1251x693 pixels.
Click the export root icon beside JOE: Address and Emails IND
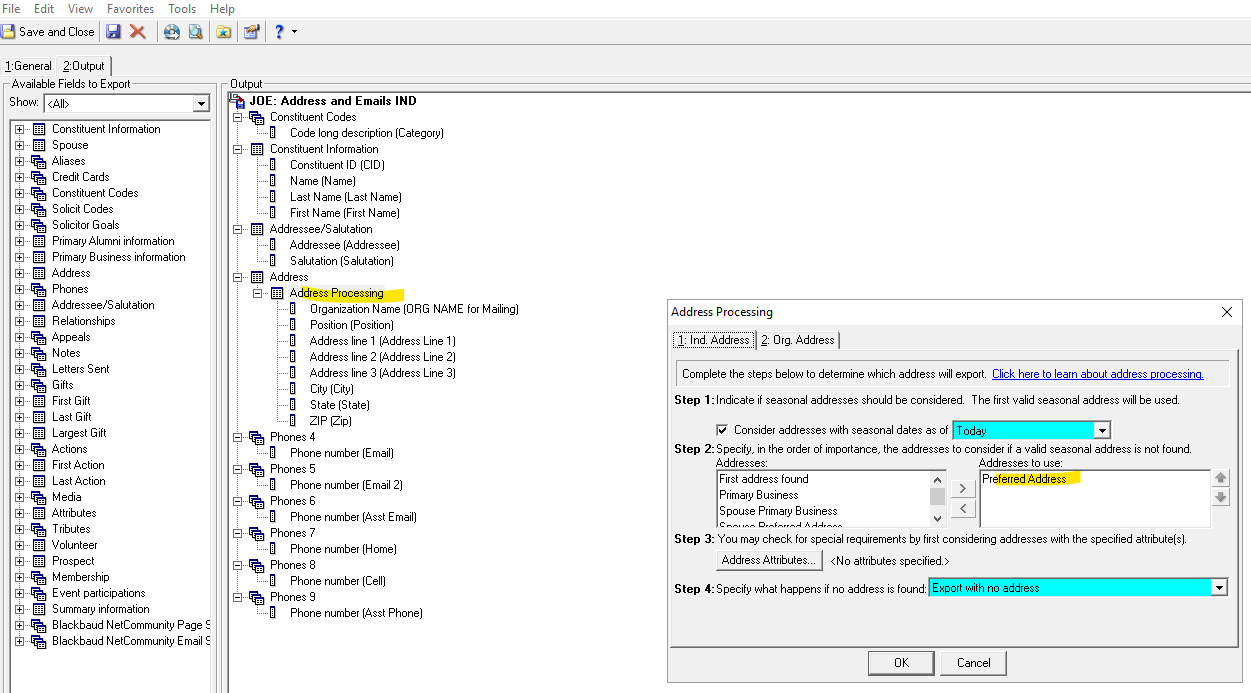point(237,101)
